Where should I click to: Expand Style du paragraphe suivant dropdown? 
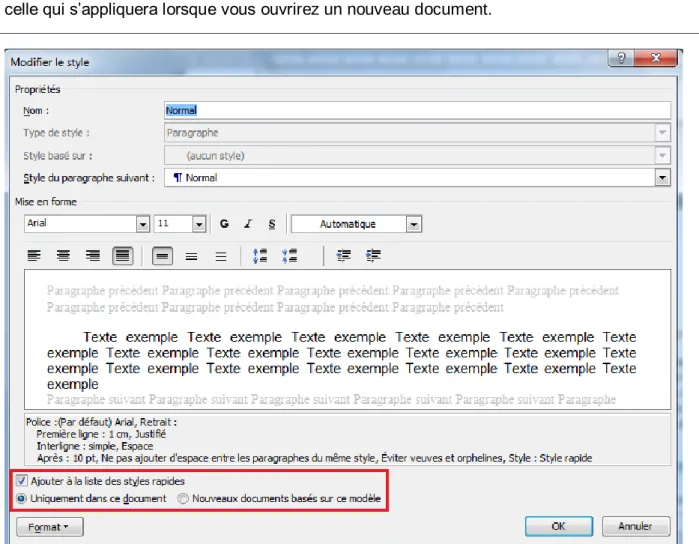pyautogui.click(x=662, y=177)
